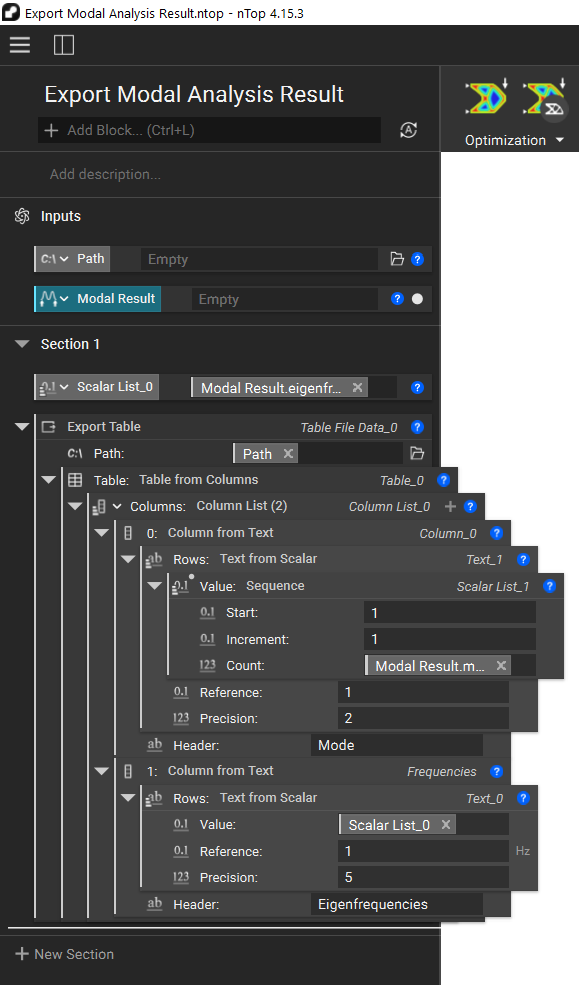This screenshot has width=579, height=985.
Task: Open the hamburger main menu
Action: click(x=19, y=45)
